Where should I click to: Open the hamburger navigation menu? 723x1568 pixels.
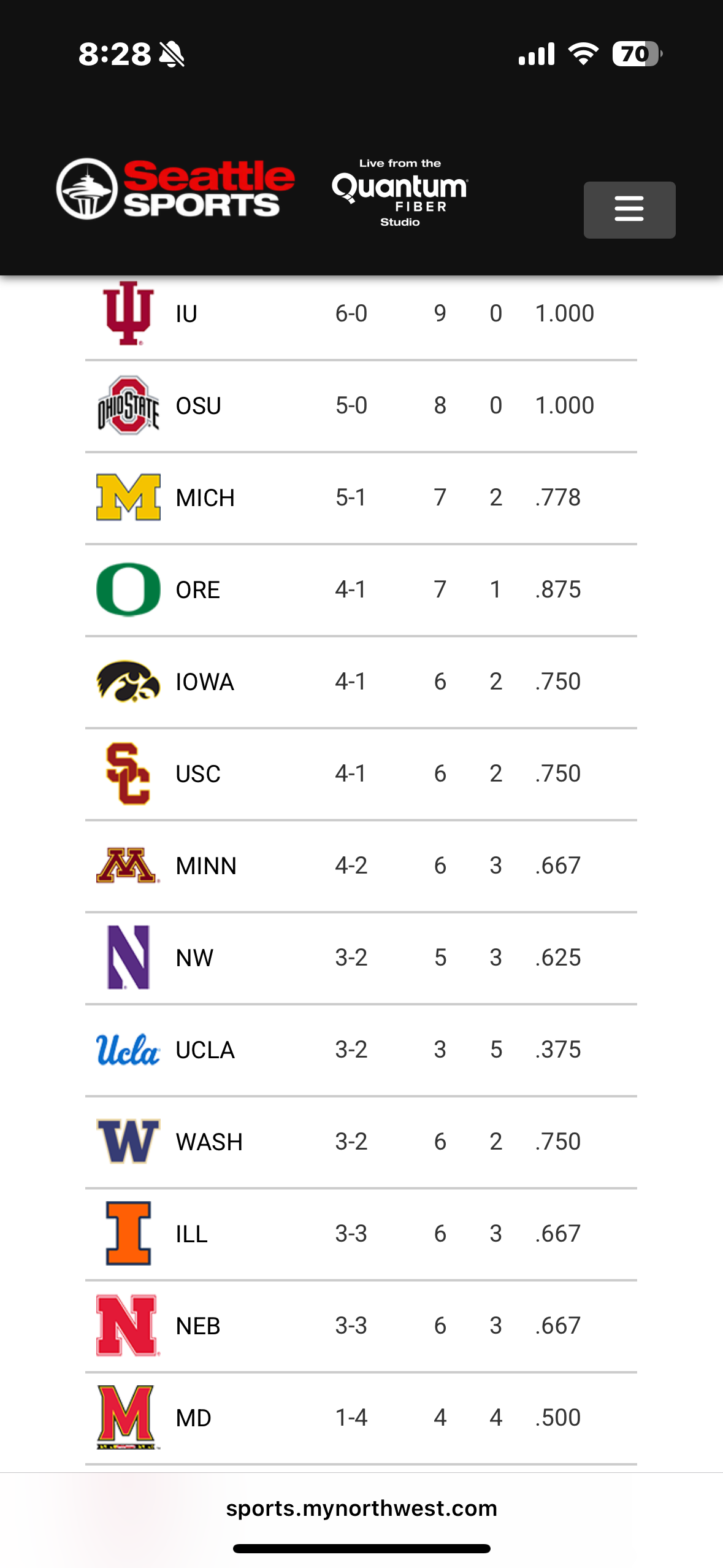tap(629, 209)
